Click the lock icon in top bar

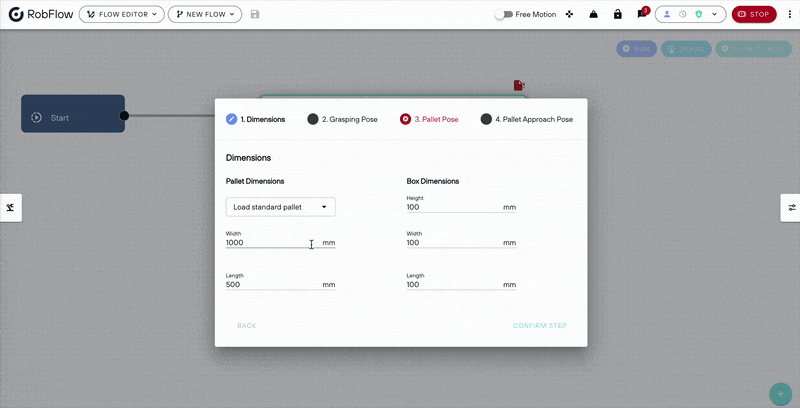point(617,14)
